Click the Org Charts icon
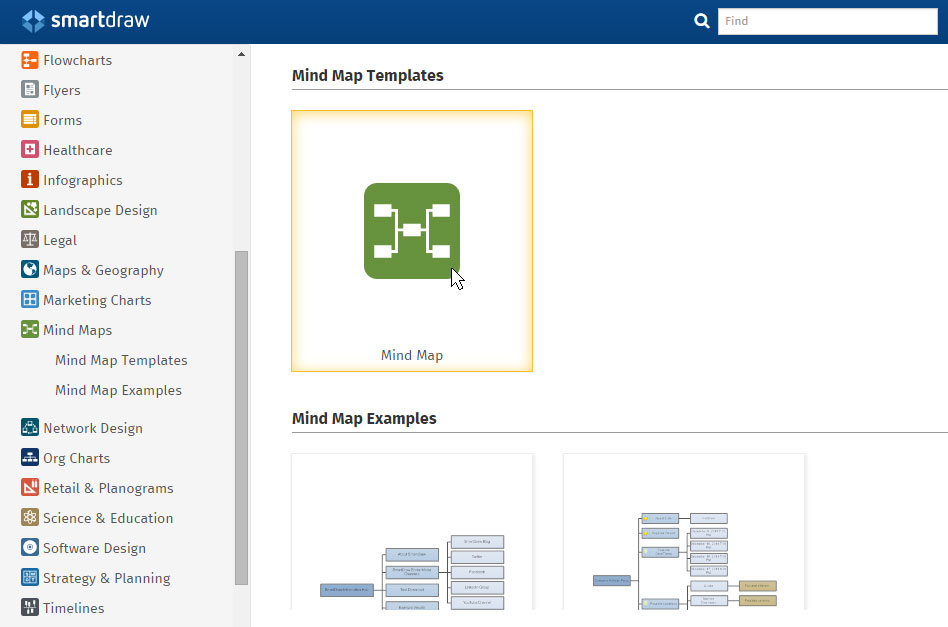948x627 pixels. tap(30, 457)
